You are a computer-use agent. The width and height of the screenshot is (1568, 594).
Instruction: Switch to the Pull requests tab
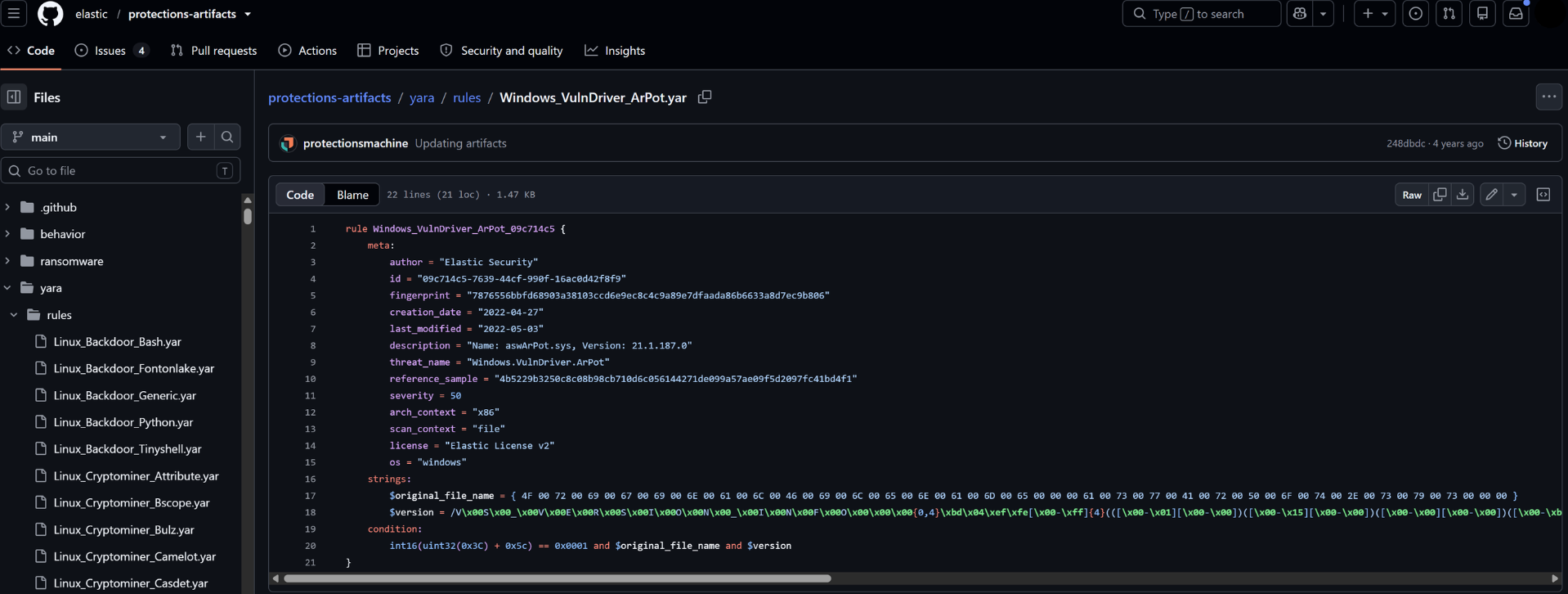click(213, 51)
